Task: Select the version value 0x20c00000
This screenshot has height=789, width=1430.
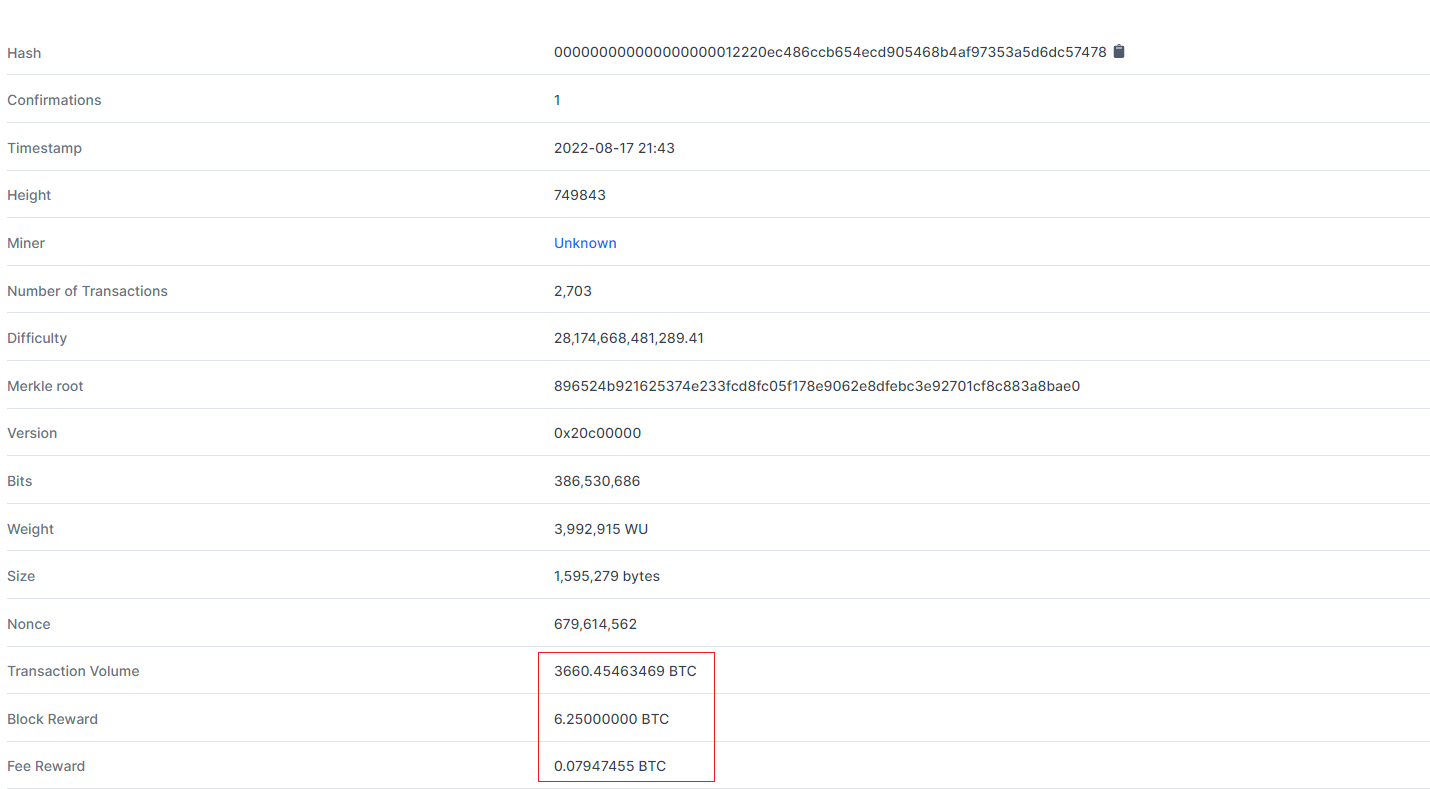Action: 598,433
